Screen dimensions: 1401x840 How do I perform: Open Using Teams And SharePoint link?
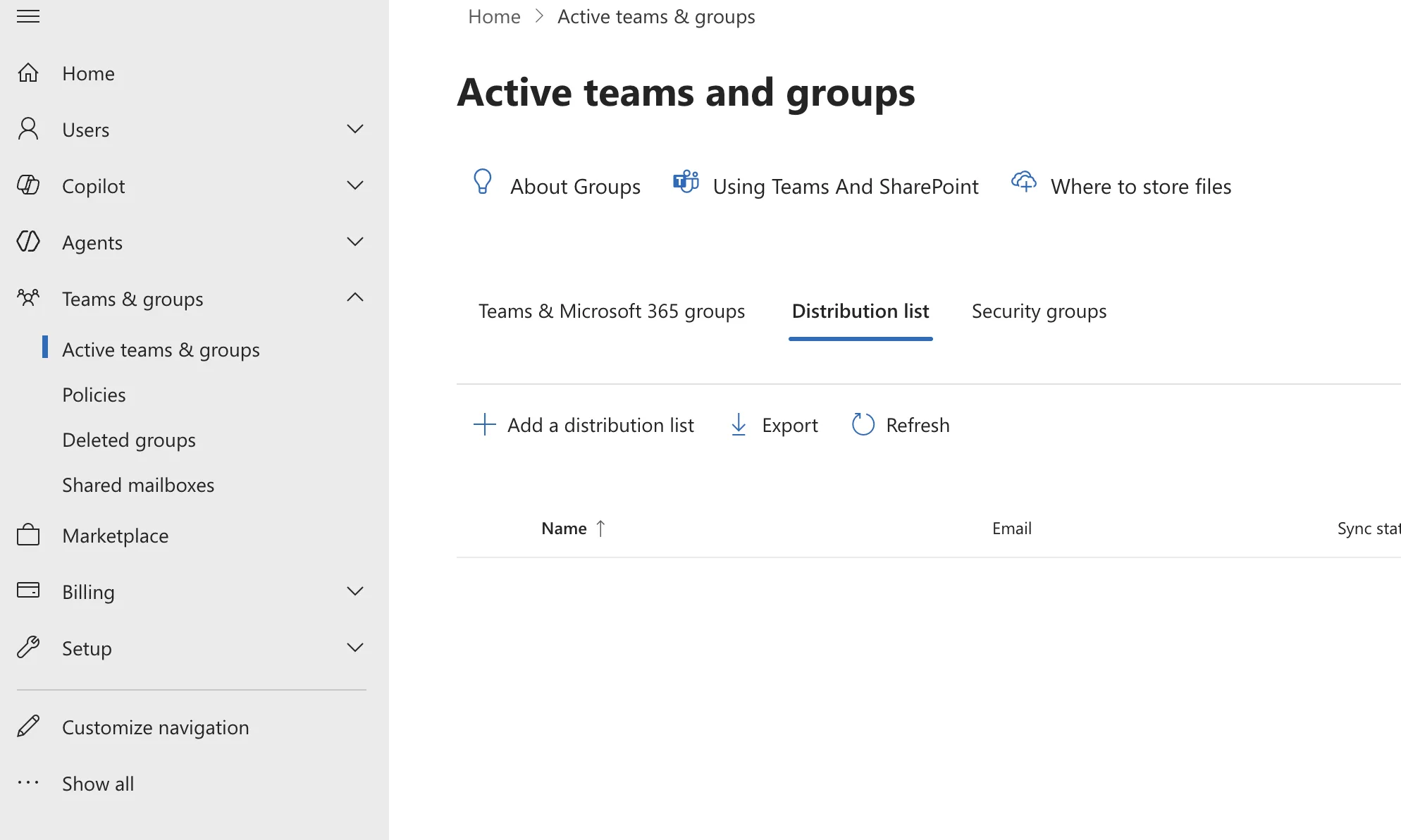point(846,186)
